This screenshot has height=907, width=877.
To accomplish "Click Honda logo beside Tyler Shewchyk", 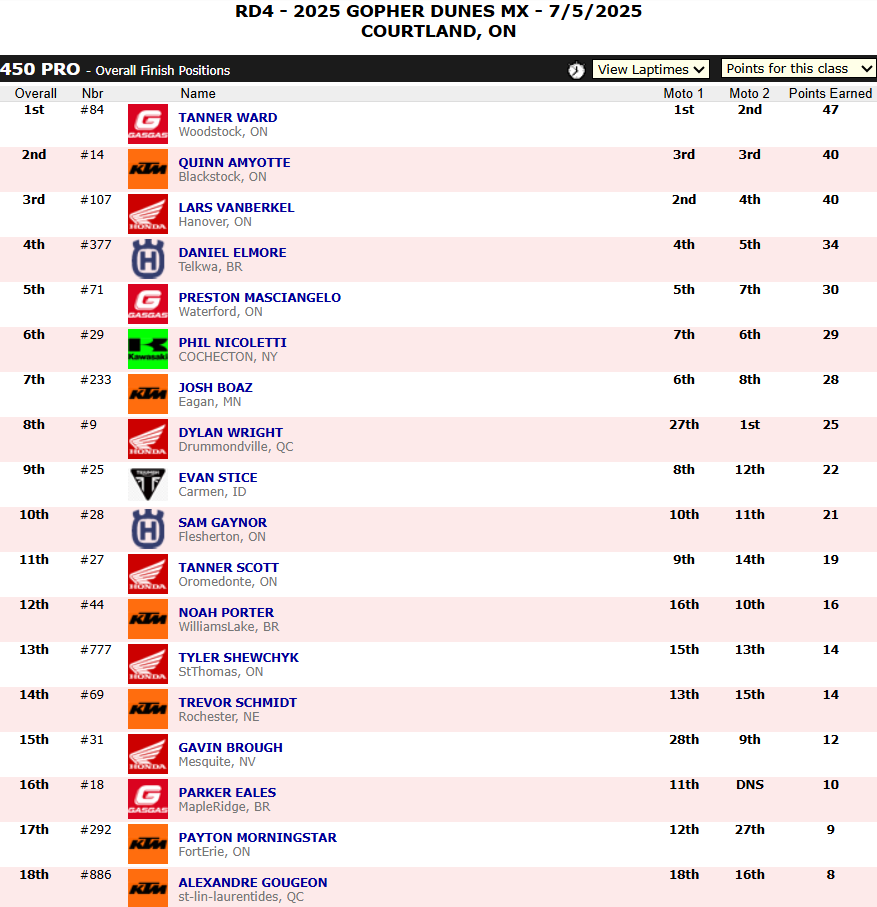I will coord(148,664).
